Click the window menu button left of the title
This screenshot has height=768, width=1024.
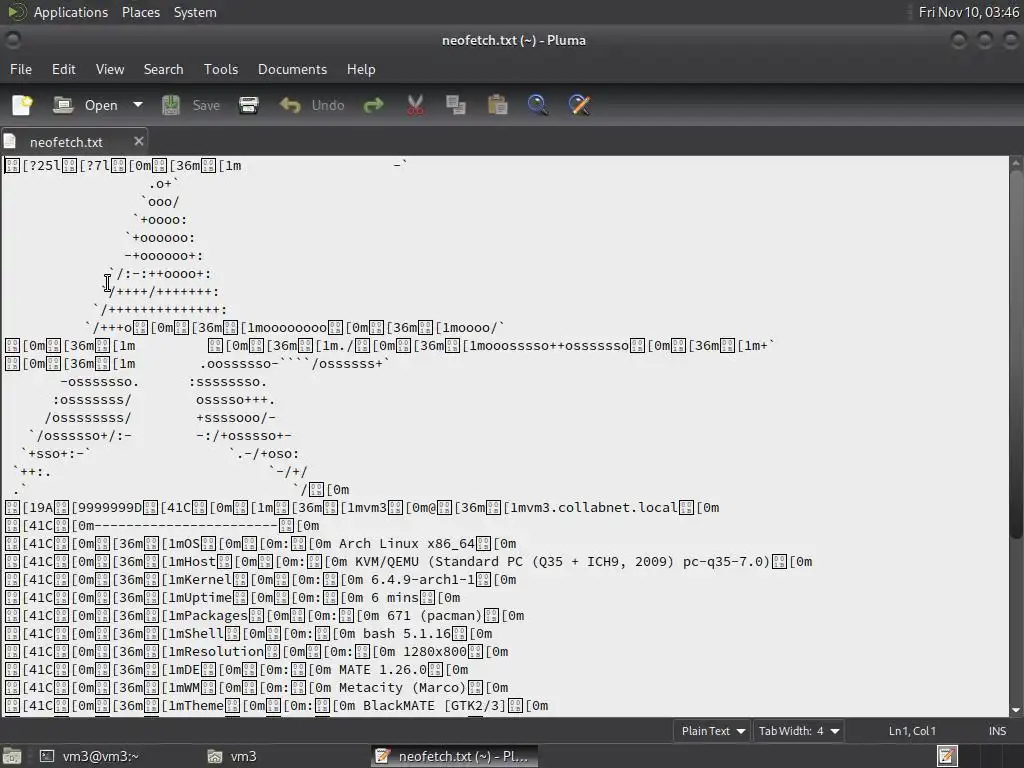(x=12, y=40)
